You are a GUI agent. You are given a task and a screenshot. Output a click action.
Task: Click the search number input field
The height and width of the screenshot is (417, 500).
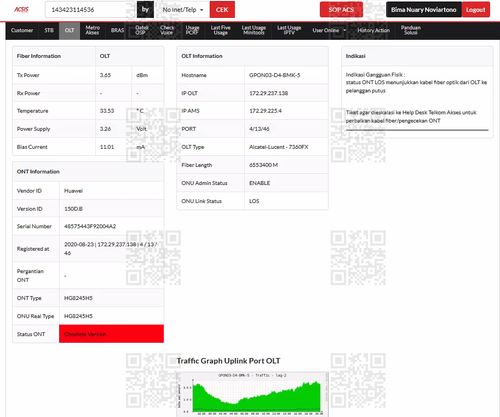point(90,10)
